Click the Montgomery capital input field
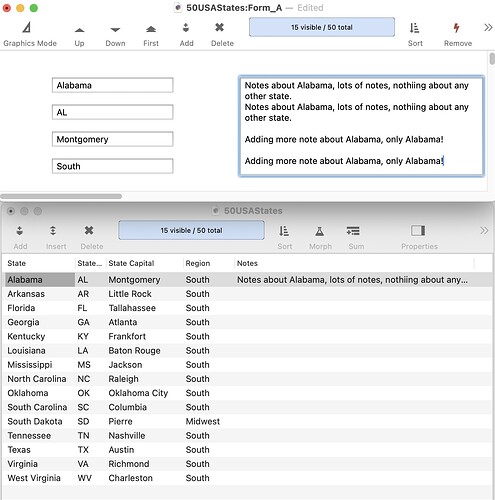This screenshot has height=500, width=495. tap(112, 139)
